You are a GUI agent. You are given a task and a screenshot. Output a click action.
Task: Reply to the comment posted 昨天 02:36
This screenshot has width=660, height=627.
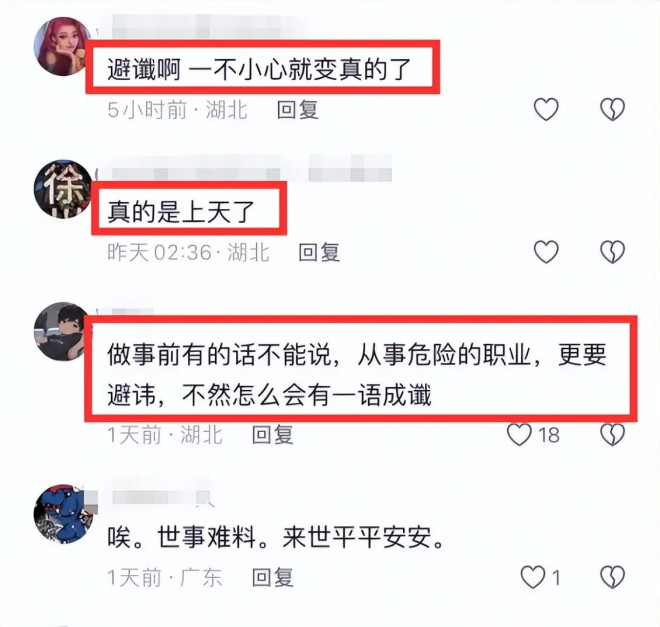[319, 252]
